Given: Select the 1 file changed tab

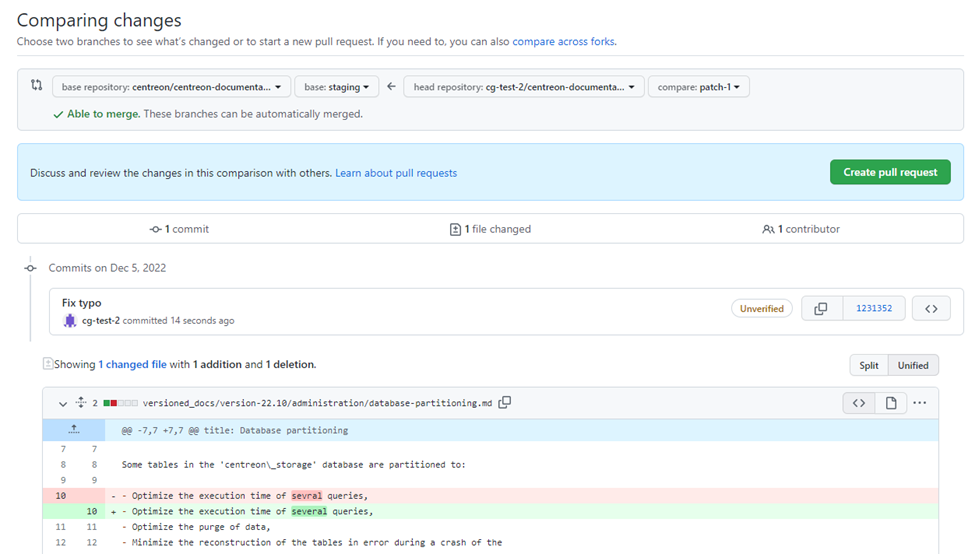Looking at the screenshot, I should point(490,229).
